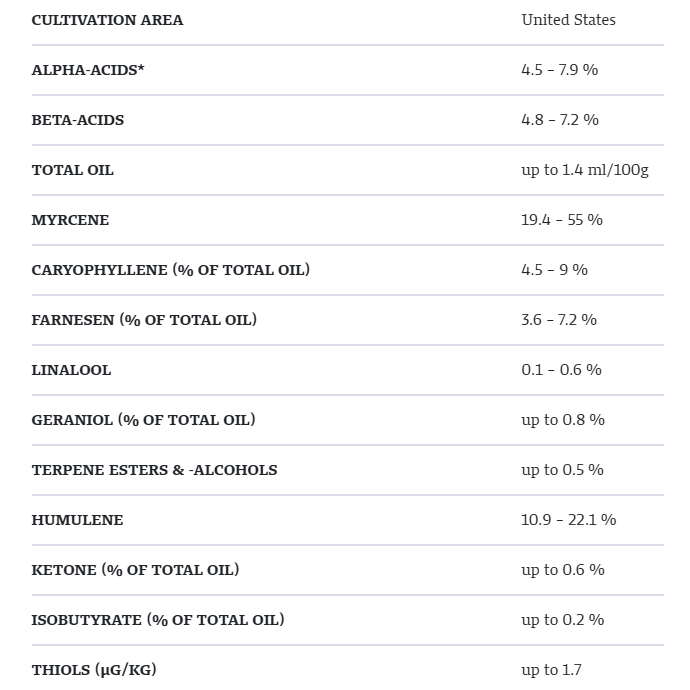Select the TERPENE ESTERS & -ALCOHOLS label
690x690 pixels.
[x=154, y=470]
